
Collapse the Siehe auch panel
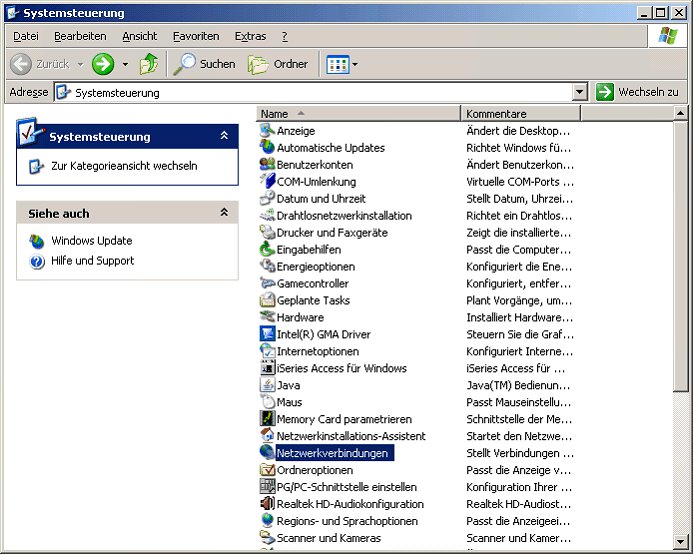pos(224,213)
